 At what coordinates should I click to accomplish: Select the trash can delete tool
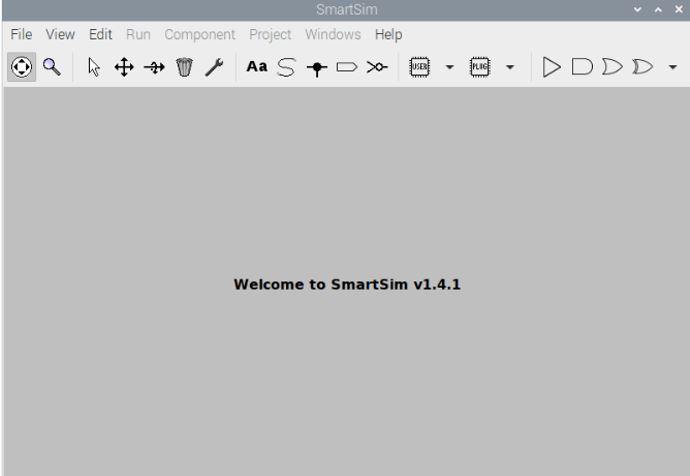(x=184, y=67)
